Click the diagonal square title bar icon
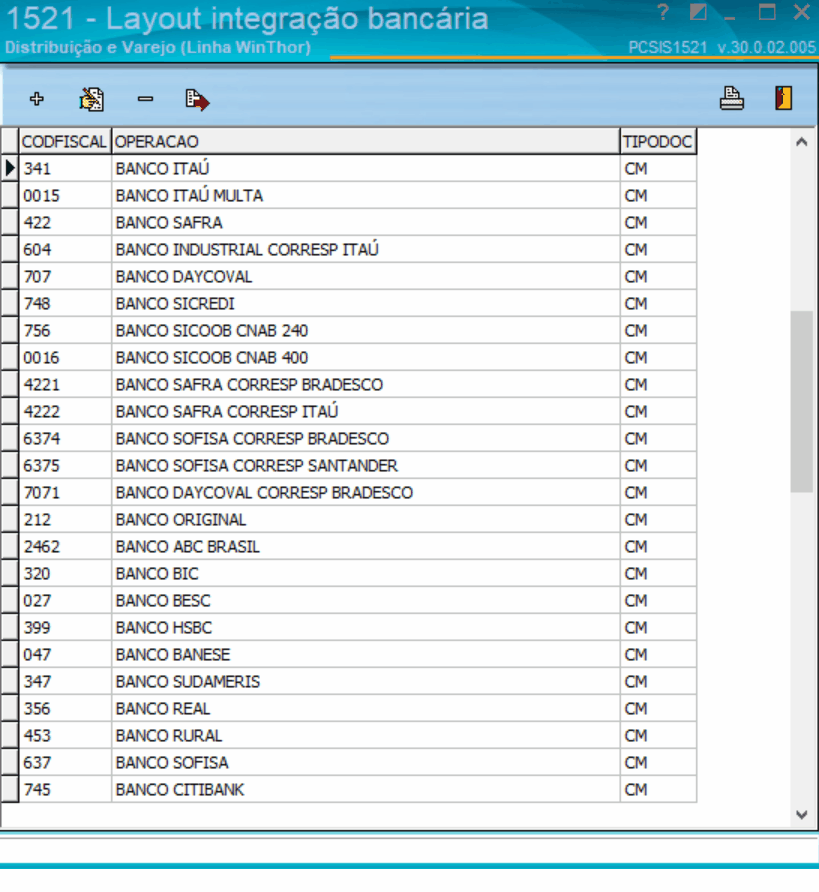Image resolution: width=819 pixels, height=892 pixels. tap(698, 13)
